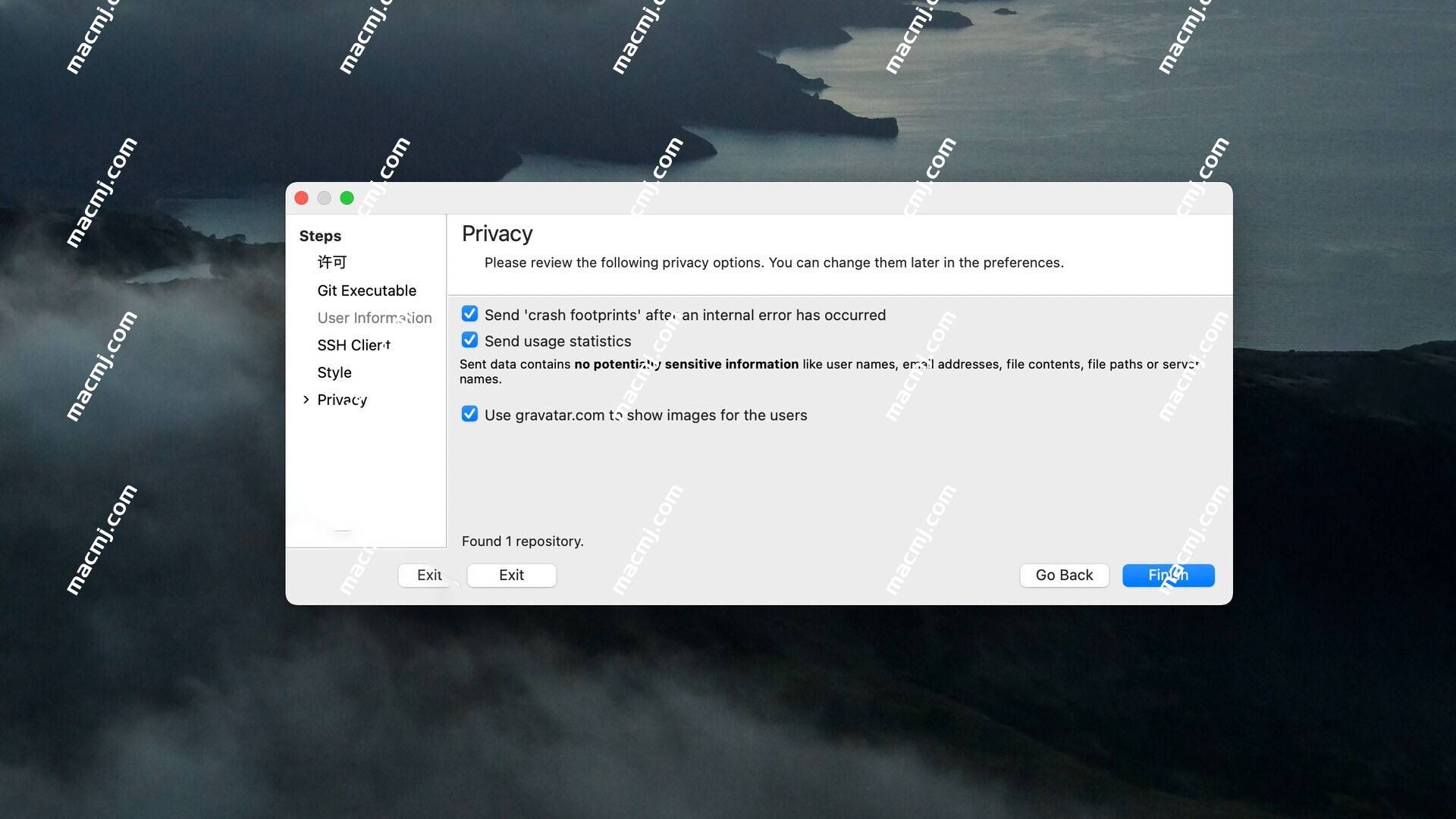The height and width of the screenshot is (819, 1456).
Task: Select the User Information step
Action: coord(375,318)
